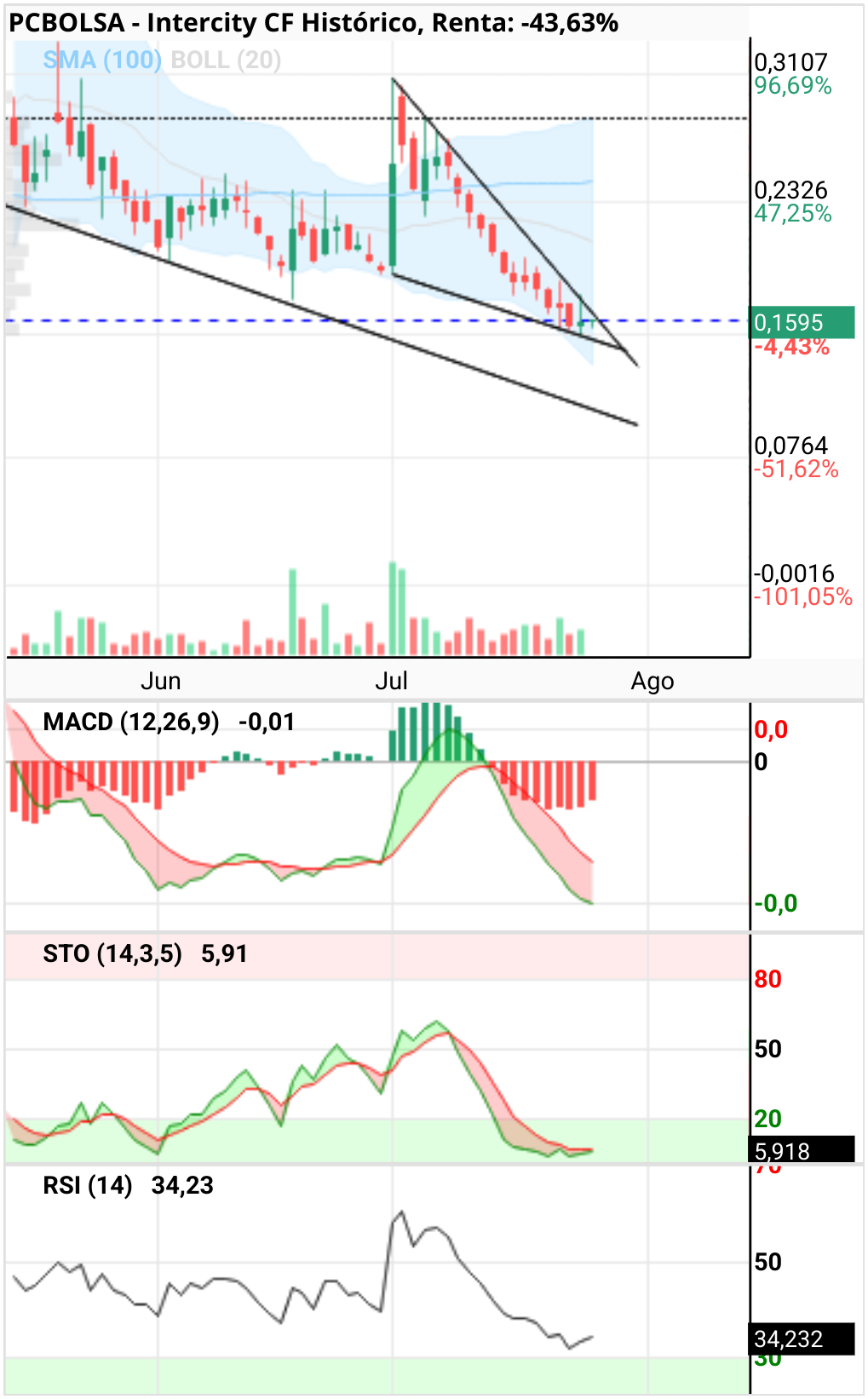
Task: Select the STO (14,3,5) indicator title
Action: [112, 953]
